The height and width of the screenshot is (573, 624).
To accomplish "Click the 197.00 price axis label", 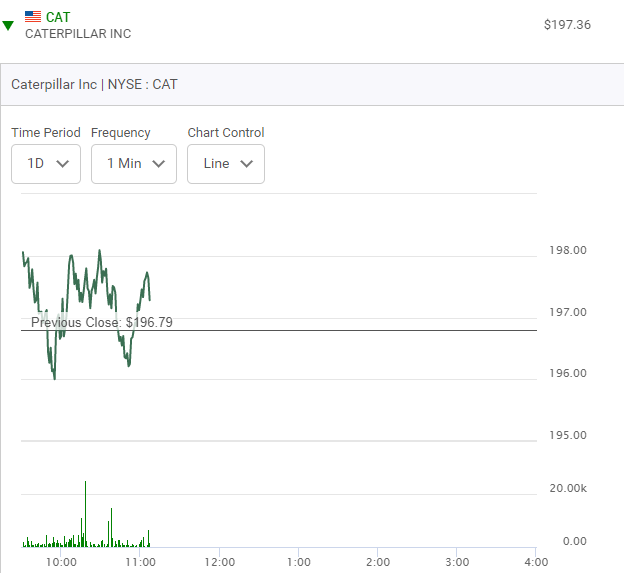I will tap(568, 312).
